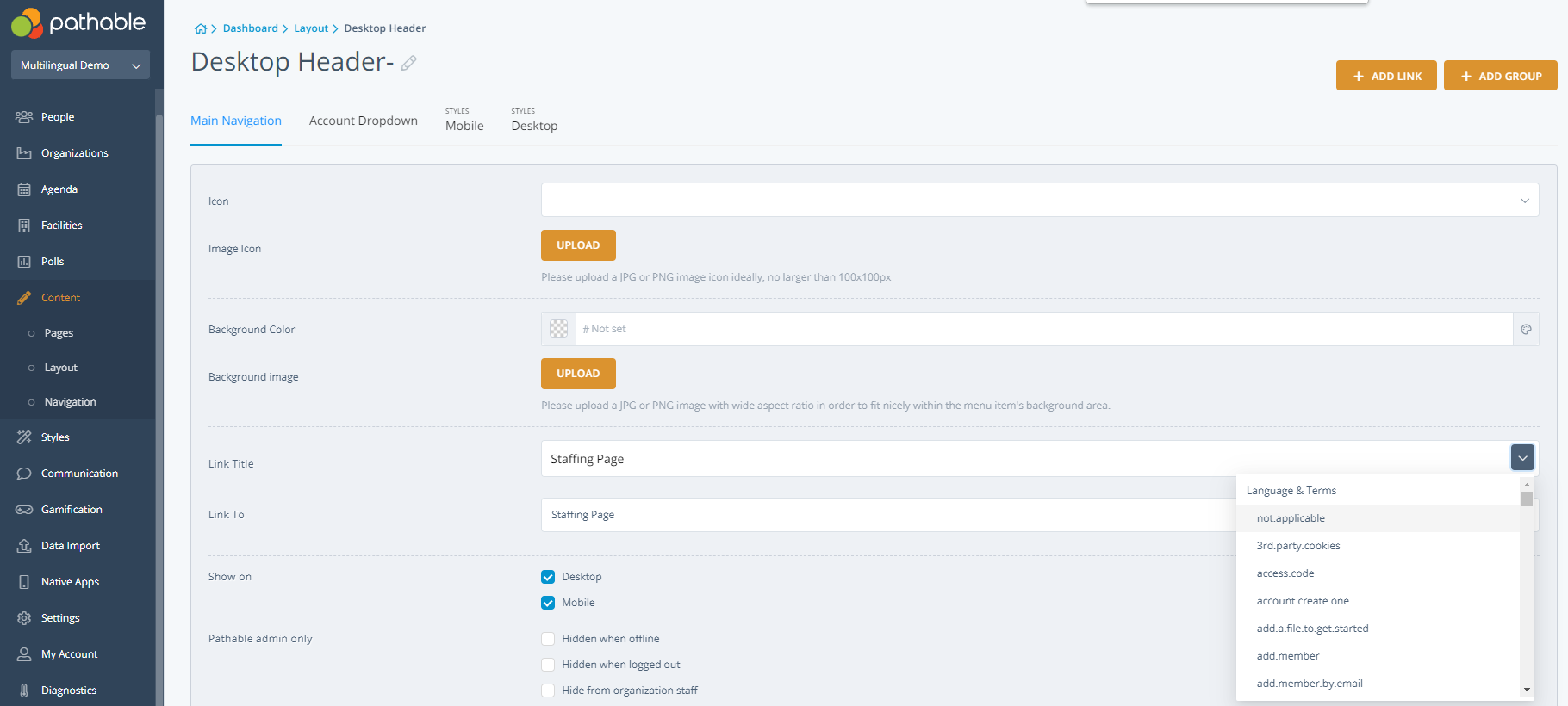This screenshot has height=706, width=1568.
Task: Click the pencil edit icon beside Desktop Header
Action: pos(409,63)
